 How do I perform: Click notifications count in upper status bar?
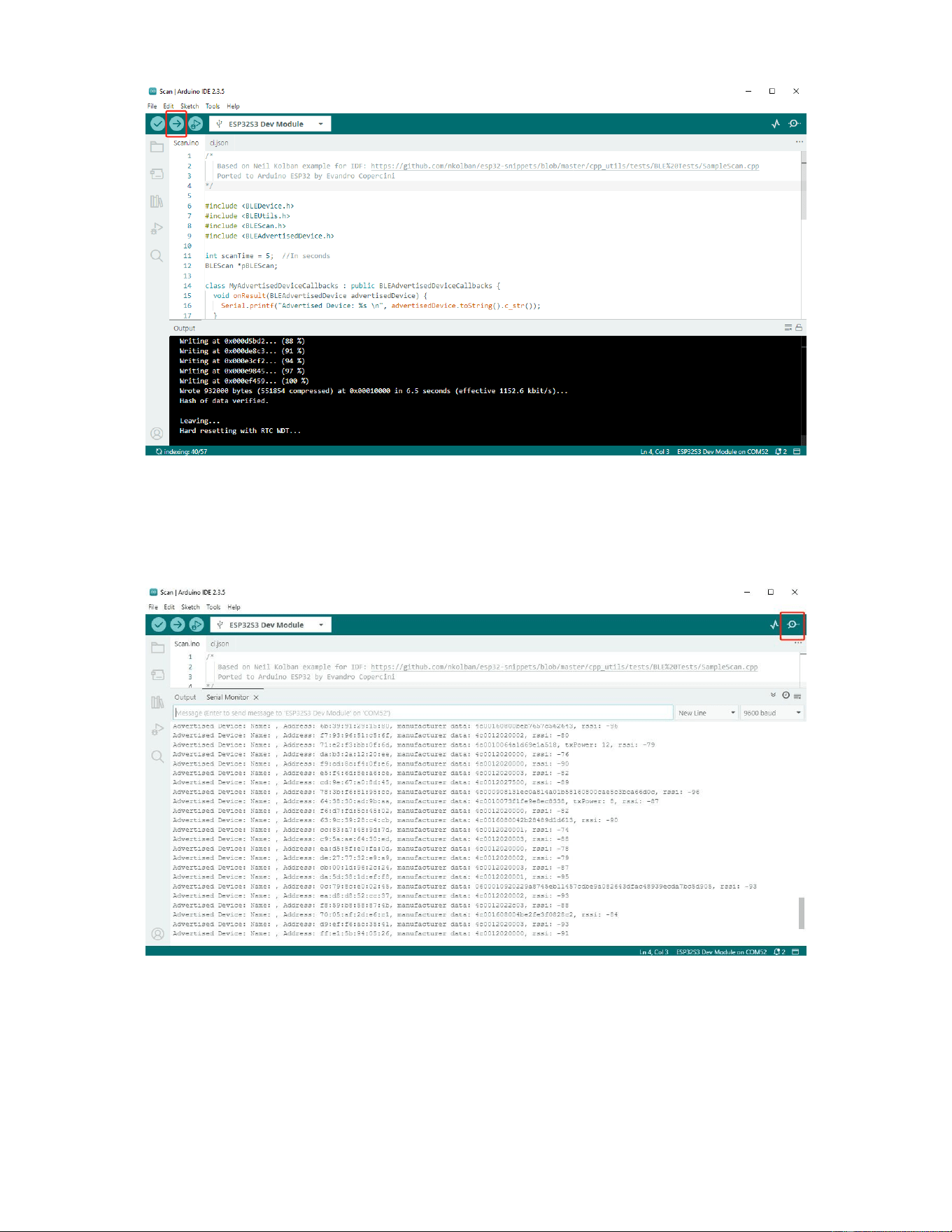[x=781, y=452]
